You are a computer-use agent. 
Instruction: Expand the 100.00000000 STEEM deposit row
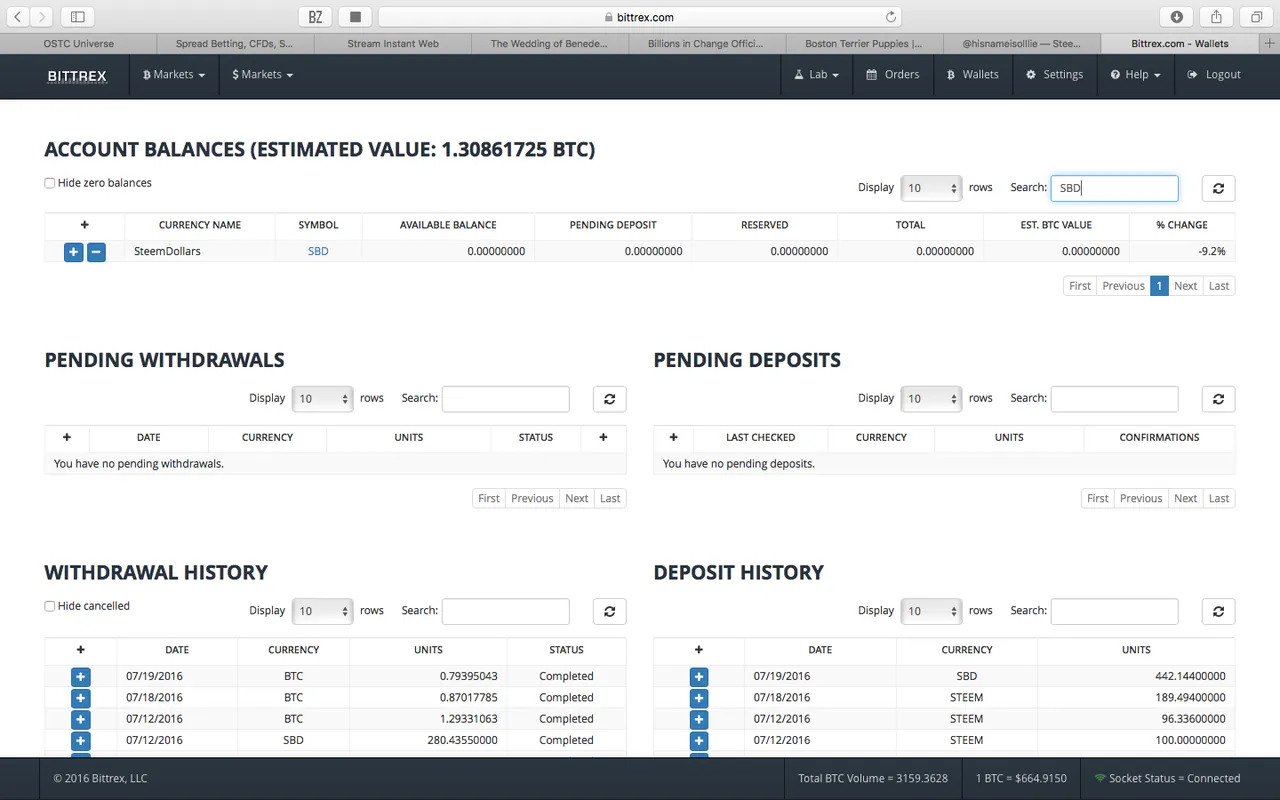coord(699,741)
